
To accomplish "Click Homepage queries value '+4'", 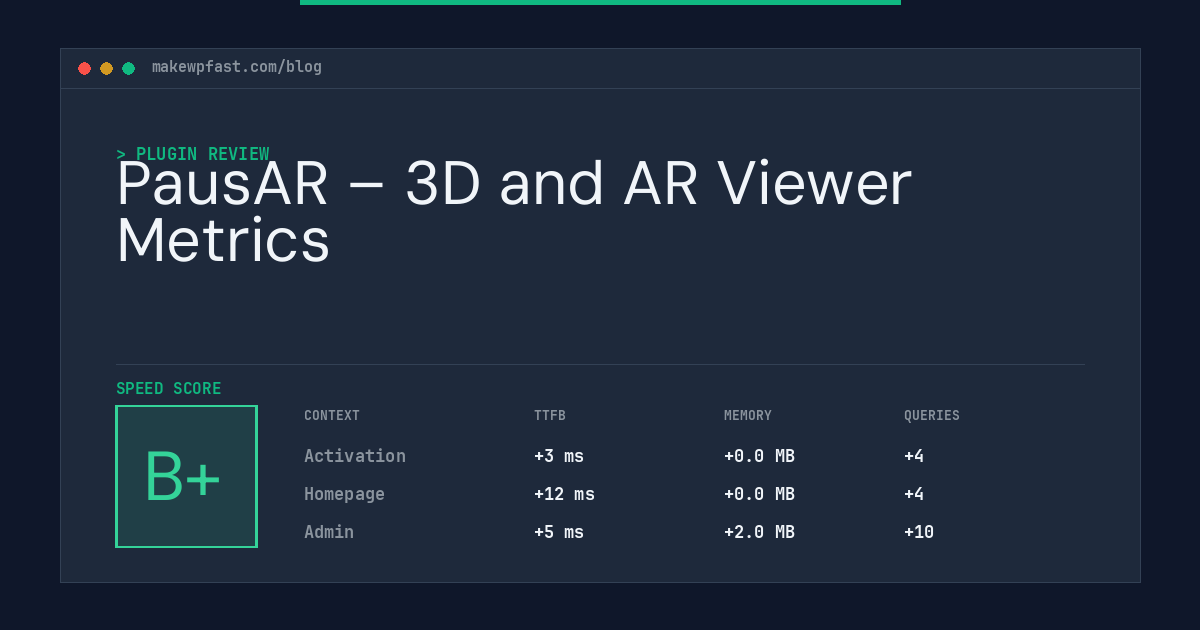I will (x=914, y=494).
